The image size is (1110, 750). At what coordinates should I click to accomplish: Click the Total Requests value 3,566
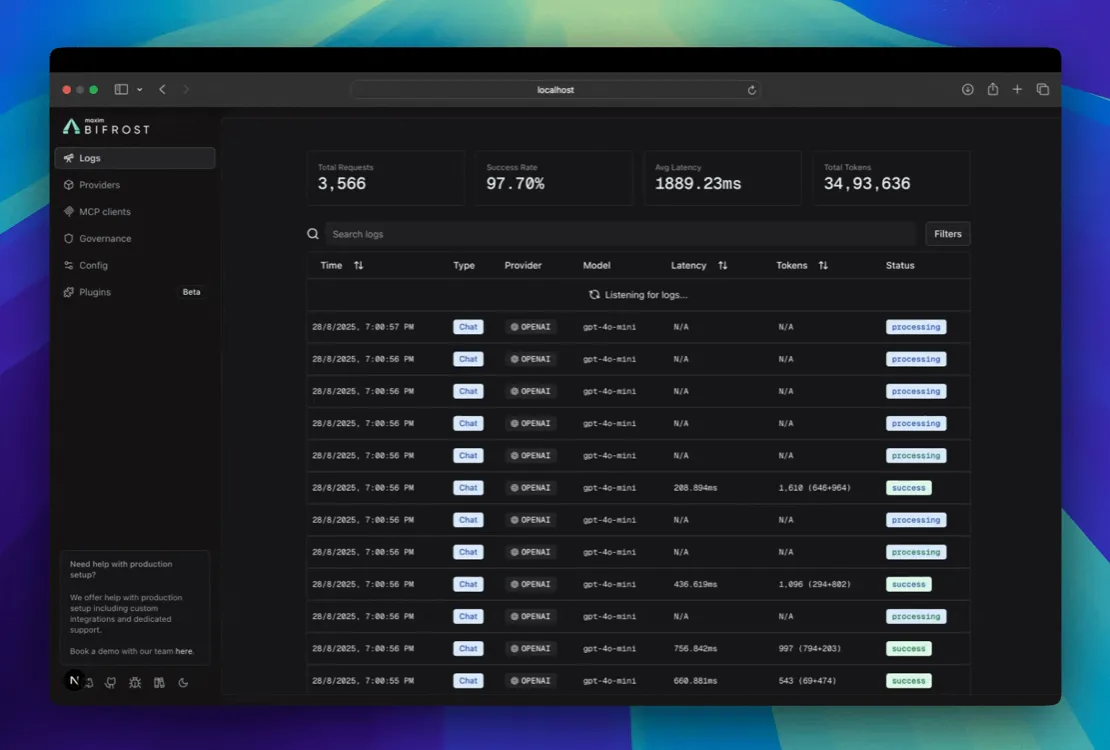click(342, 183)
